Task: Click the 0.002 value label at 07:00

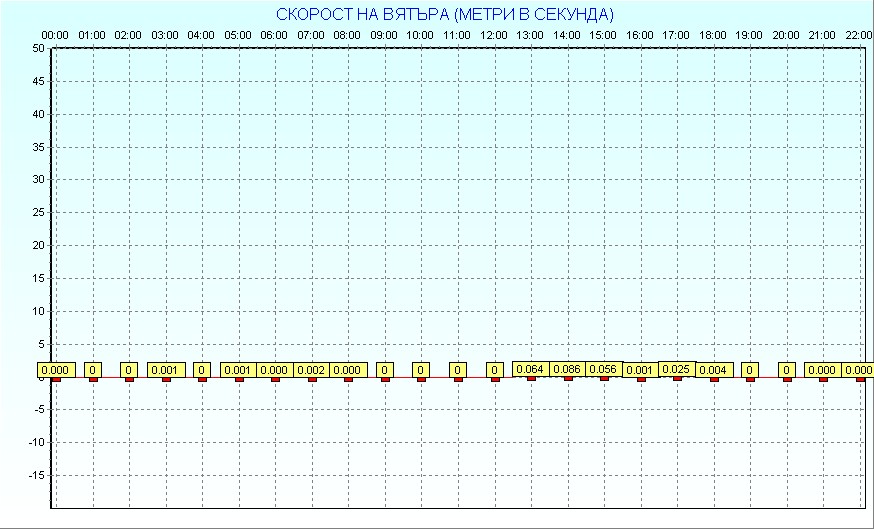Action: point(311,370)
